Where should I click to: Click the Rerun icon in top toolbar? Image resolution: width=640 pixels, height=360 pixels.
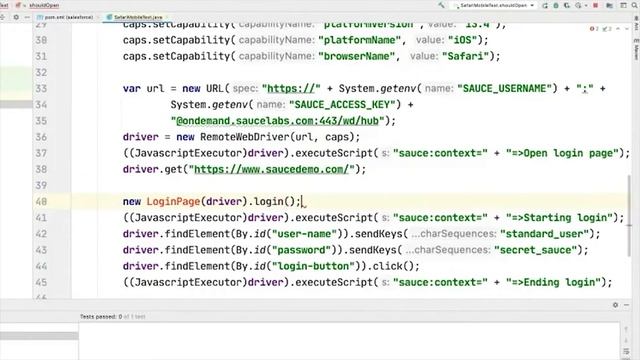click(x=545, y=5)
